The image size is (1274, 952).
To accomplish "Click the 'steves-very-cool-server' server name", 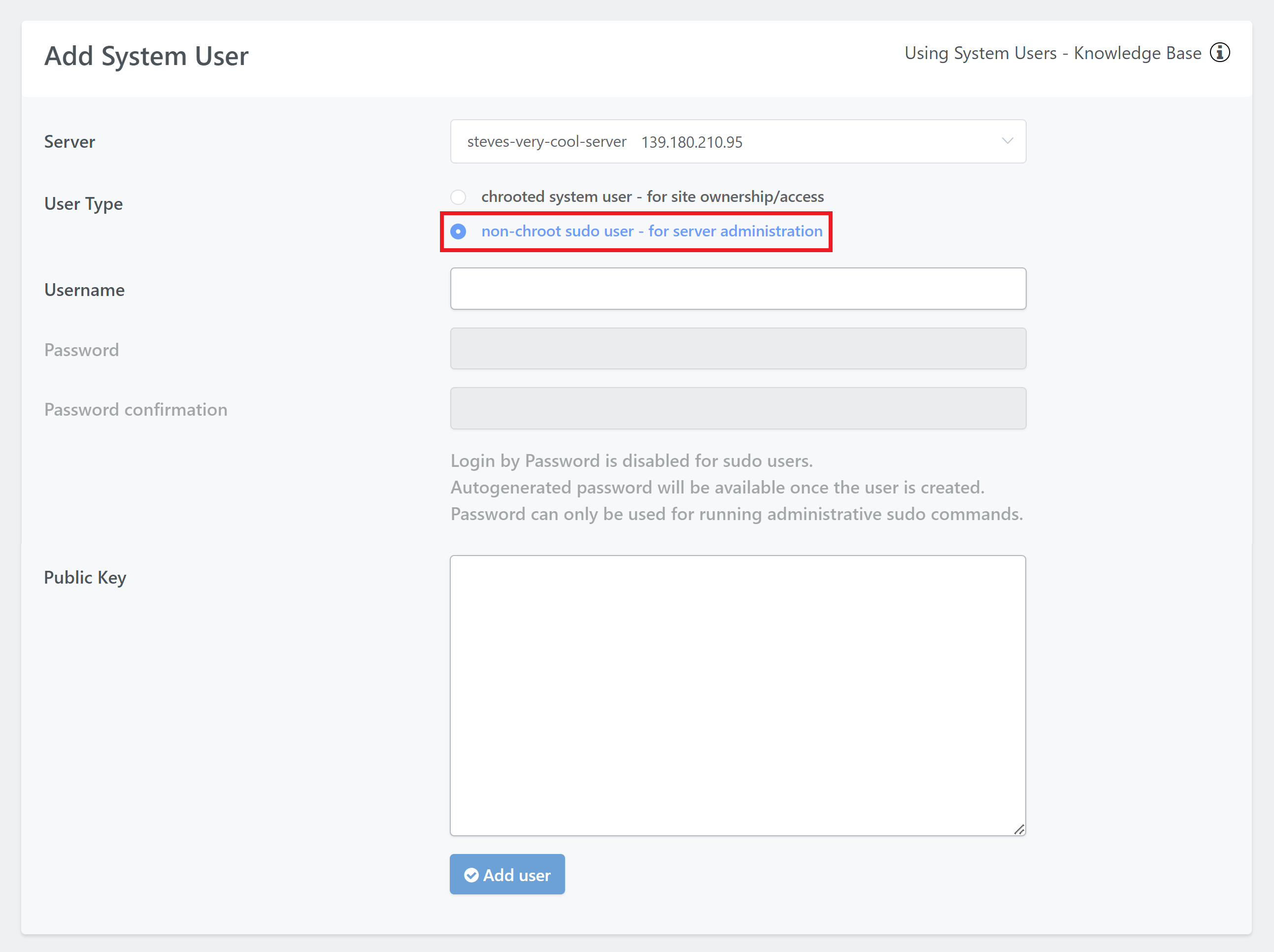I will coord(546,142).
